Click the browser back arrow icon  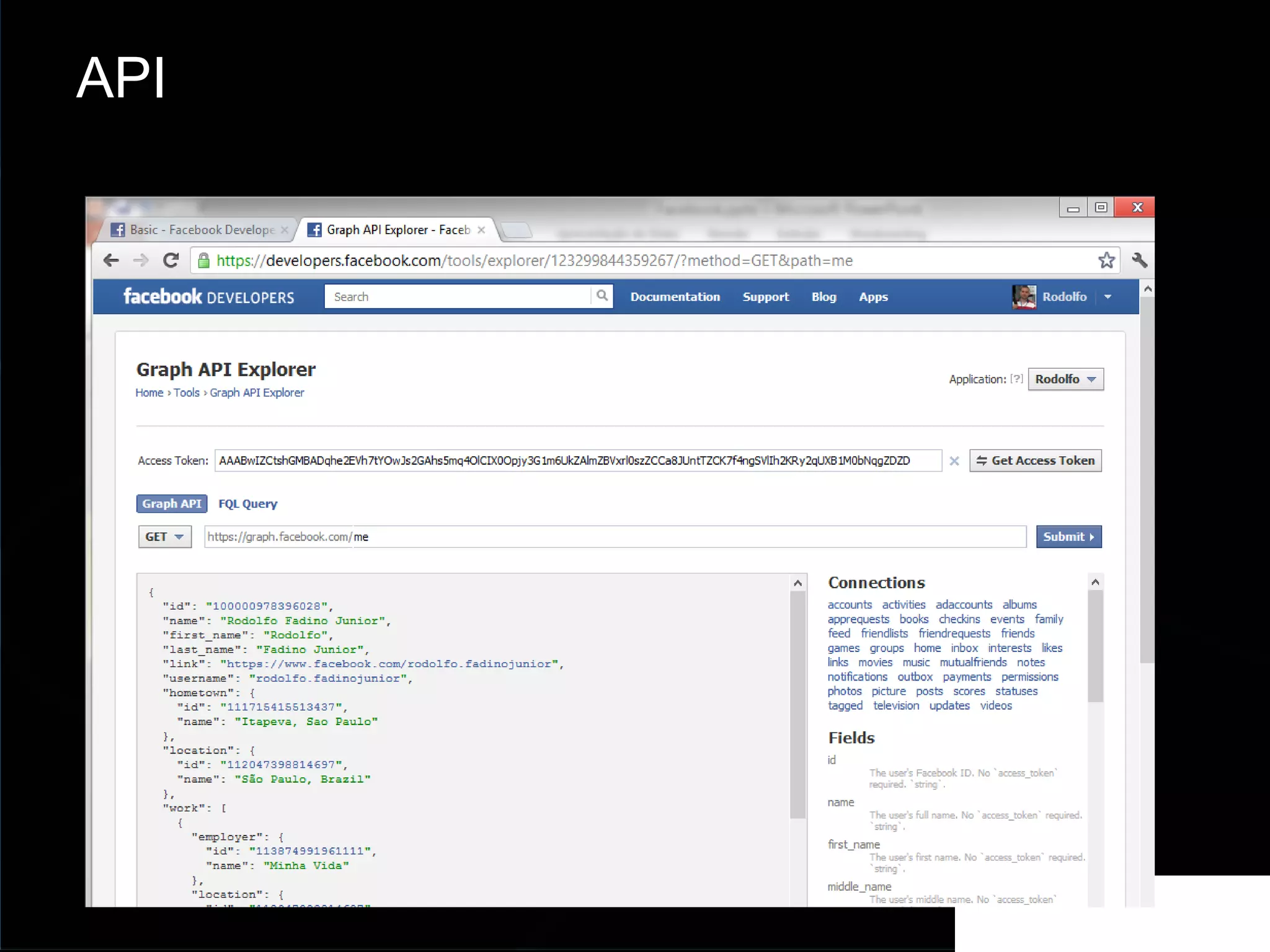(x=112, y=260)
